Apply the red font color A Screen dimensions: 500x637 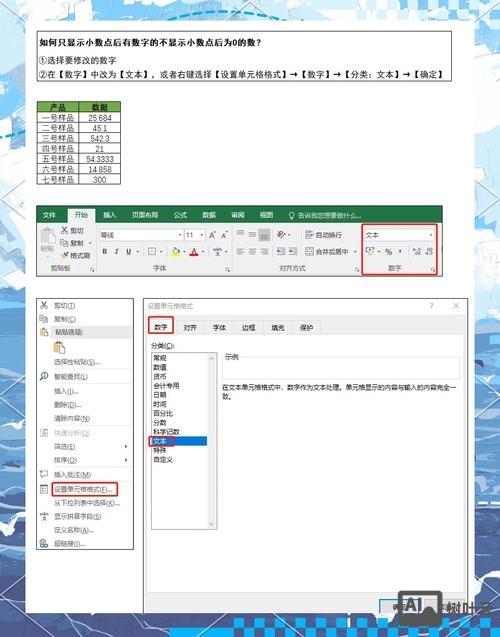coord(194,252)
